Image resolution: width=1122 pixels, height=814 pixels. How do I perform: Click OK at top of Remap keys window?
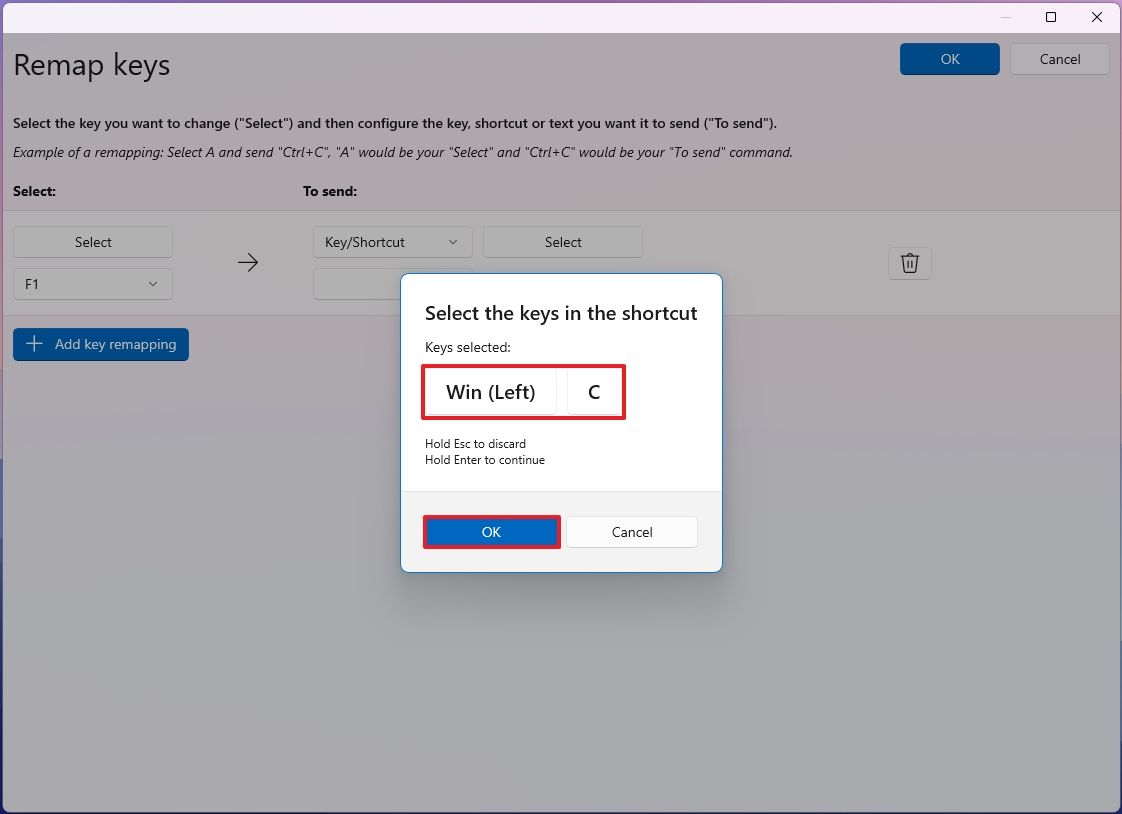click(950, 59)
